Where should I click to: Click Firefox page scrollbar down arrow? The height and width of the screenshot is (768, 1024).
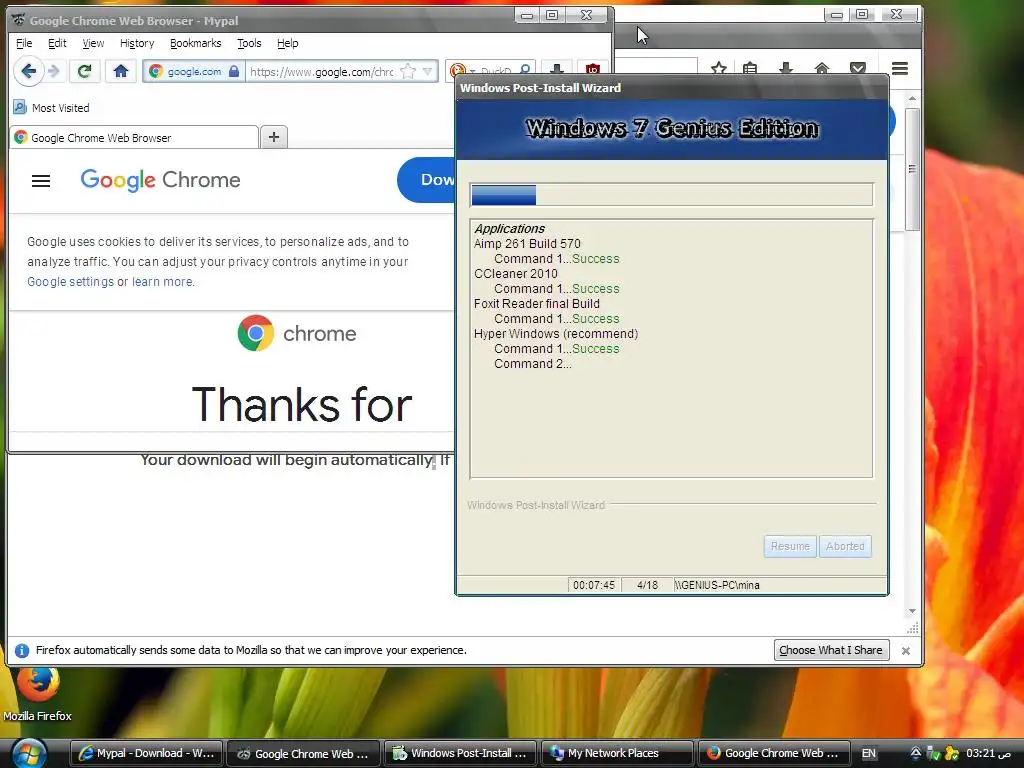pyautogui.click(x=912, y=611)
